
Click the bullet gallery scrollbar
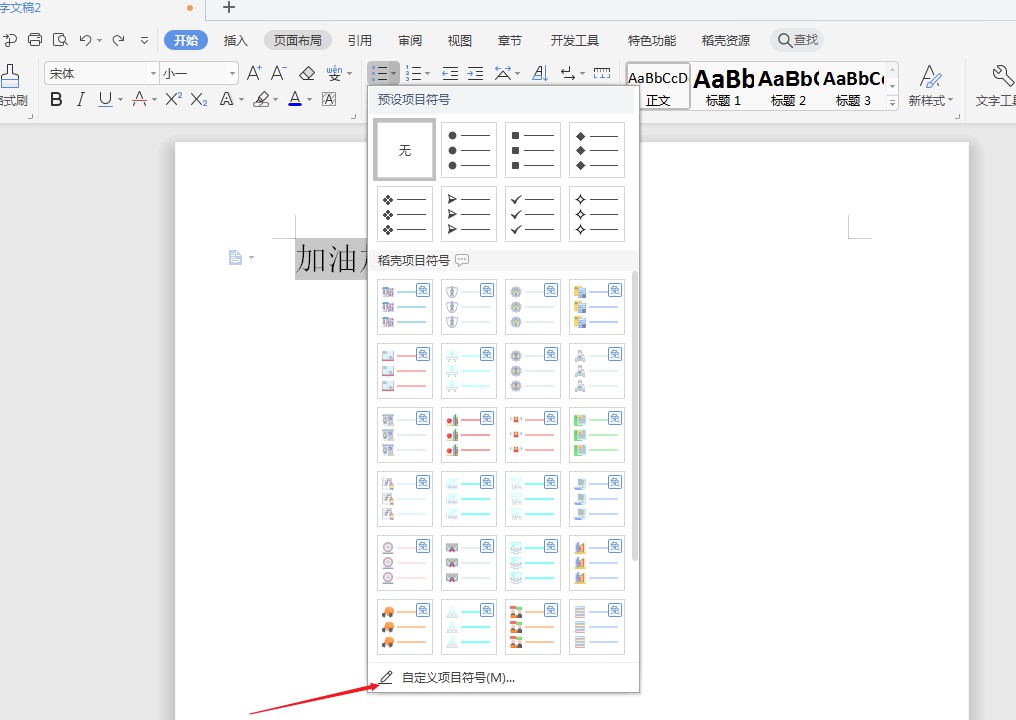click(x=634, y=415)
